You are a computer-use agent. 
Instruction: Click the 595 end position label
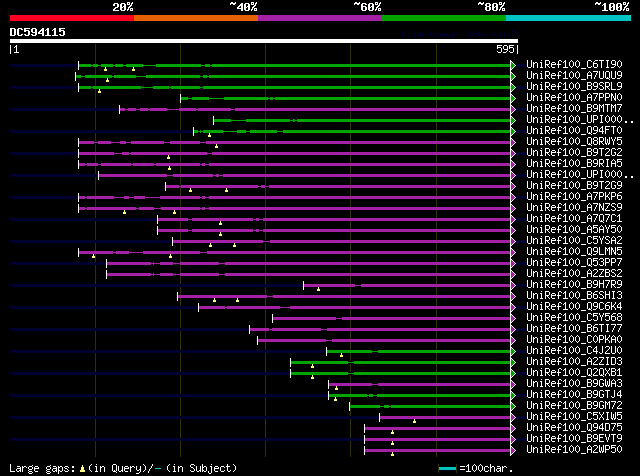click(x=505, y=49)
